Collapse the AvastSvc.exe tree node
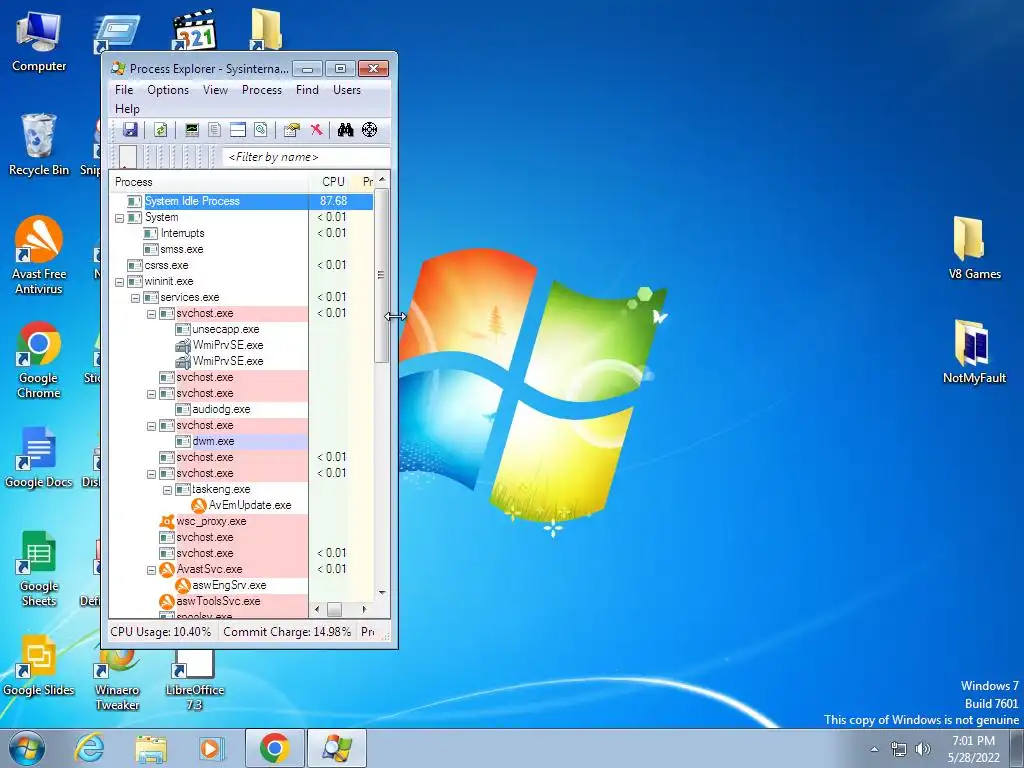The image size is (1024, 768). (152, 570)
